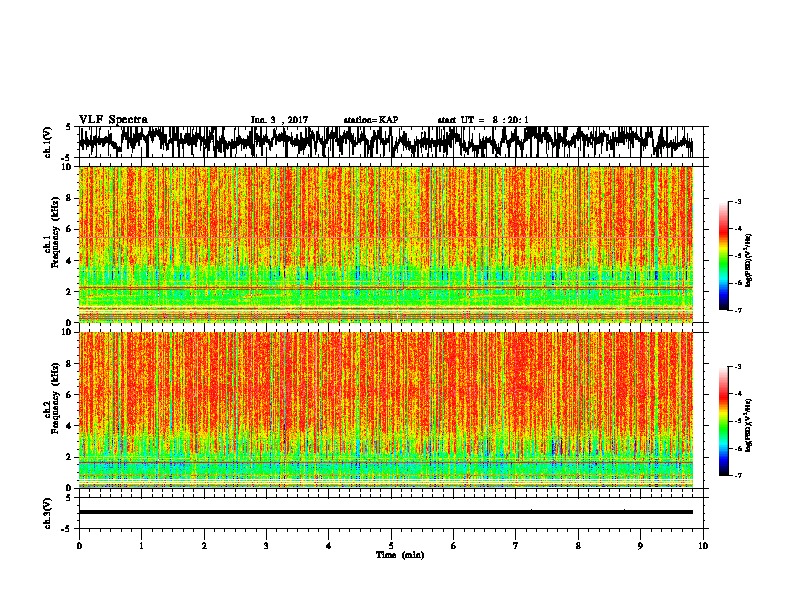Click the time axis tick label "1"
This screenshot has width=792, height=612.
point(141,546)
